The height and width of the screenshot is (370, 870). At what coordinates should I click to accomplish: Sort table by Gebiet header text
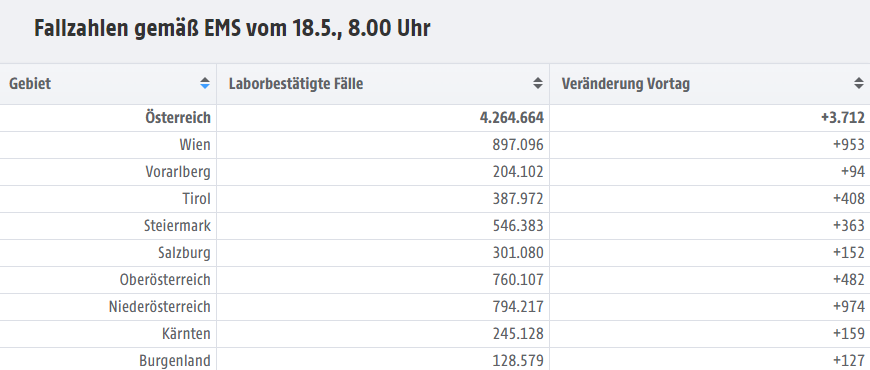tap(30, 84)
